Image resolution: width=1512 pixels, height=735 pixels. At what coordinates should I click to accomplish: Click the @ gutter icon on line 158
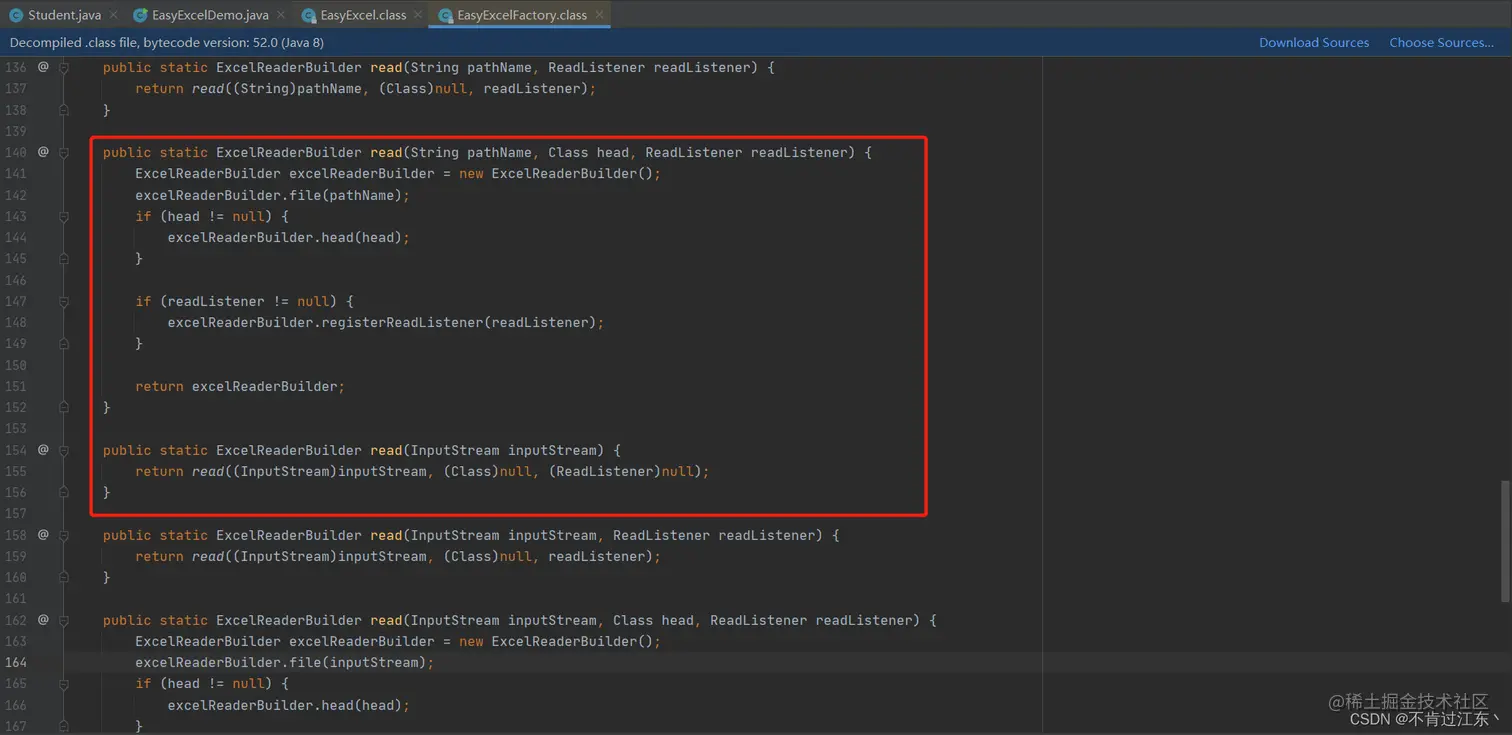[x=43, y=535]
